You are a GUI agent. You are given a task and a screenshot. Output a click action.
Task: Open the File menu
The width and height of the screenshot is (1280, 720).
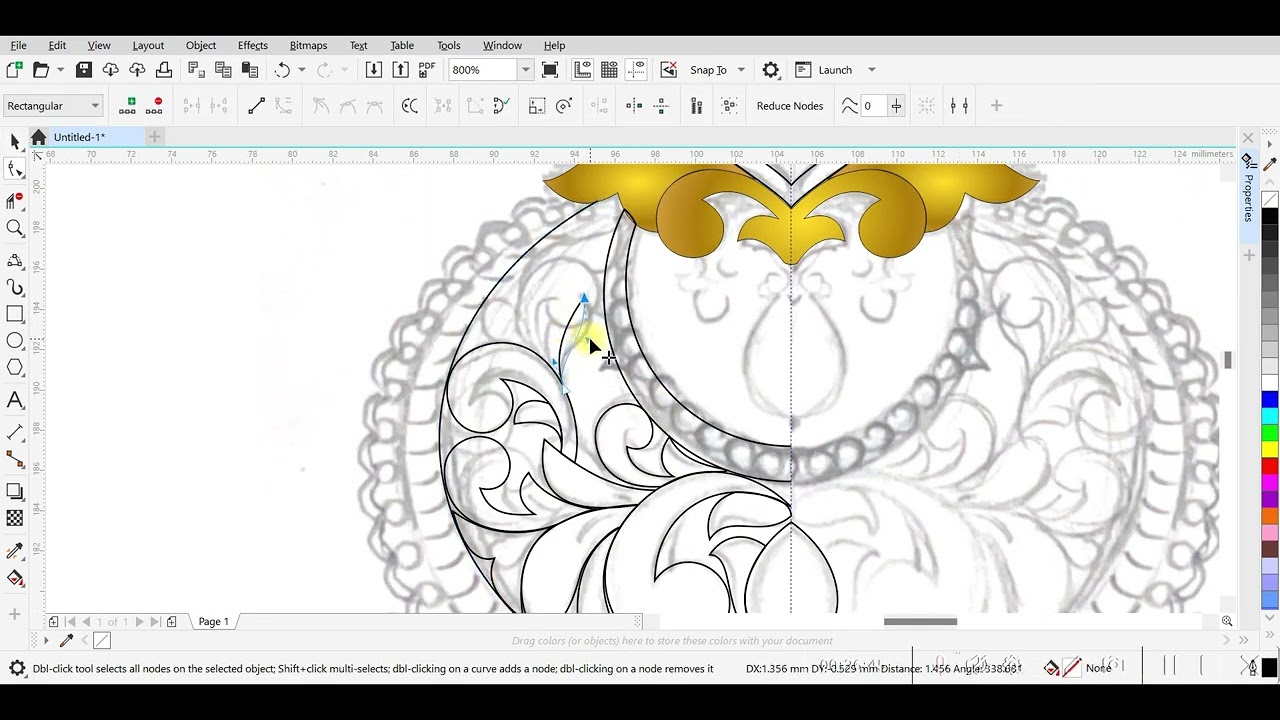pyautogui.click(x=19, y=45)
